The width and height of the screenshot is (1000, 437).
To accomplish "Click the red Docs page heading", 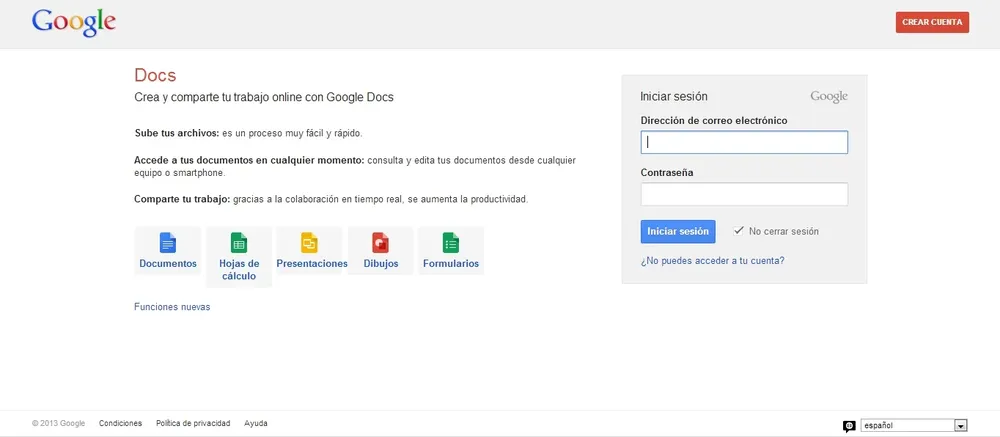I will 155,76.
